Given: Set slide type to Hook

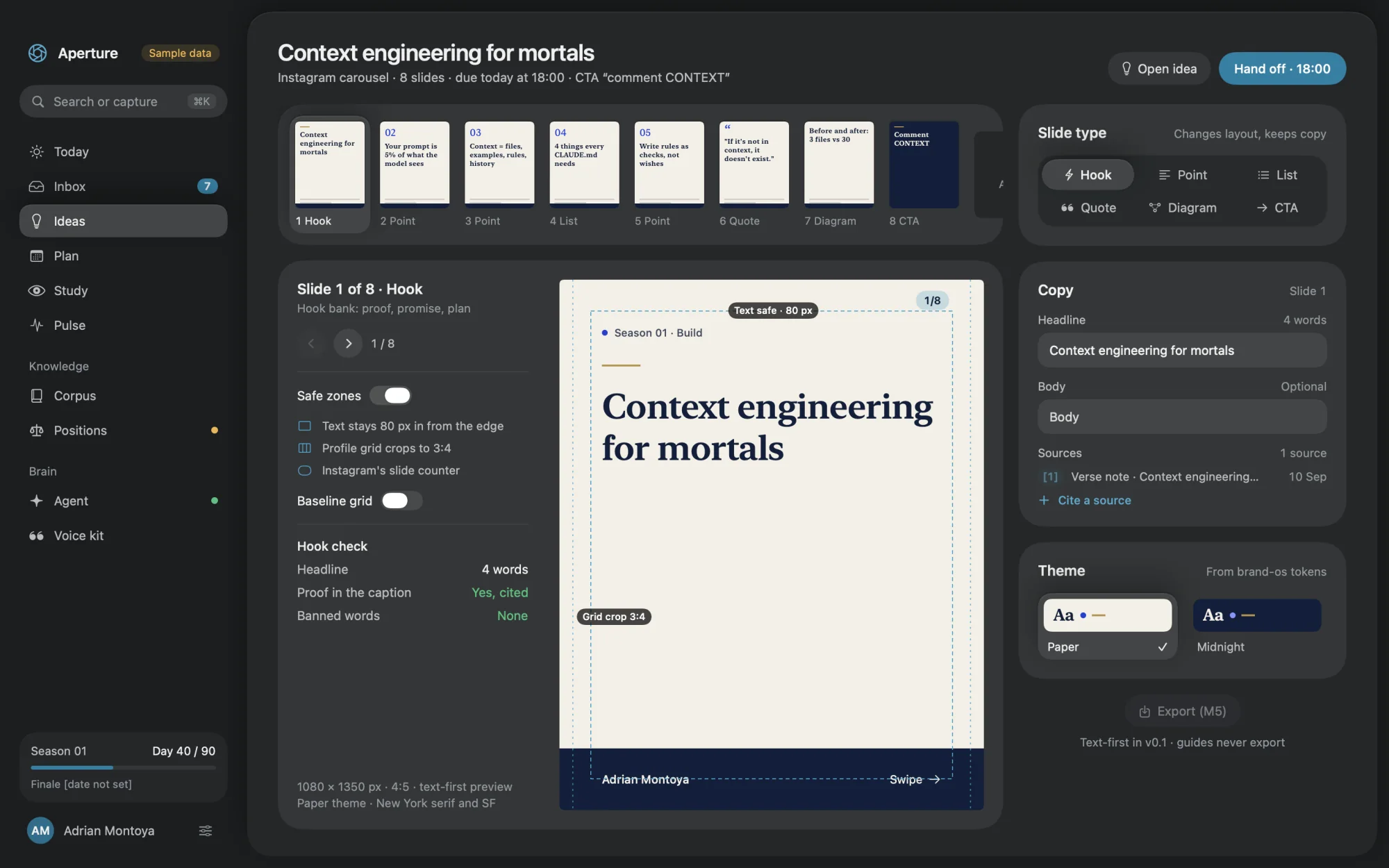Looking at the screenshot, I should (x=1088, y=175).
